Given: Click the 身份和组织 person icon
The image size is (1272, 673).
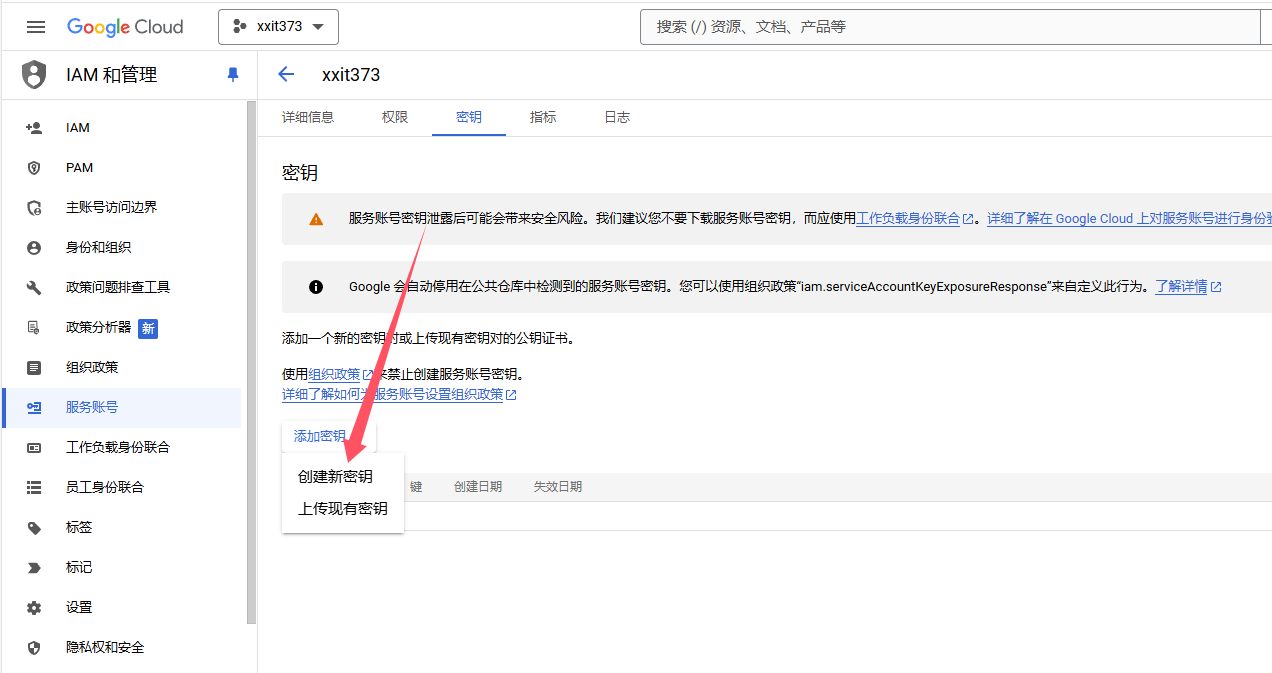Looking at the screenshot, I should (34, 248).
